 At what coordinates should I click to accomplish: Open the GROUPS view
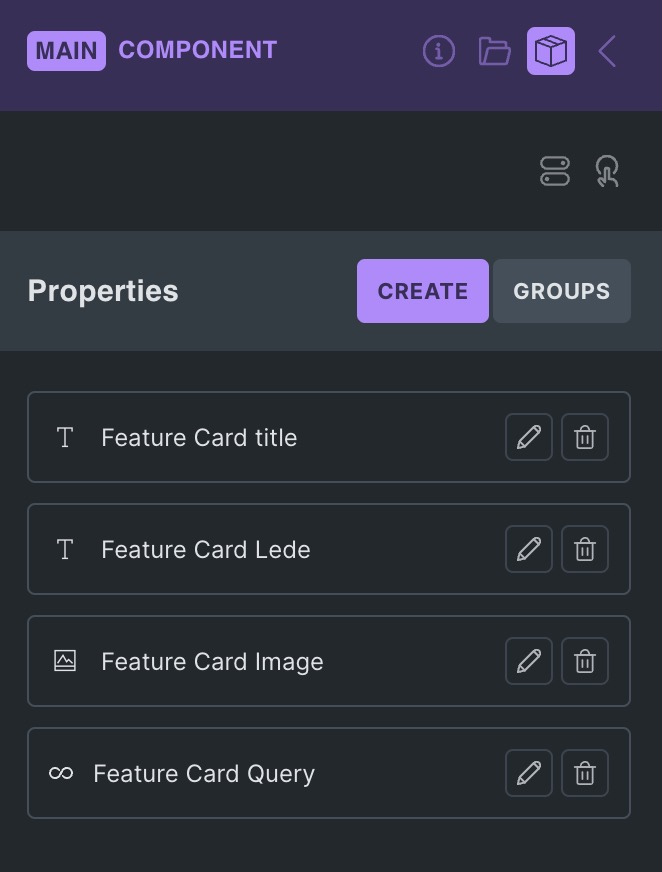tap(561, 291)
